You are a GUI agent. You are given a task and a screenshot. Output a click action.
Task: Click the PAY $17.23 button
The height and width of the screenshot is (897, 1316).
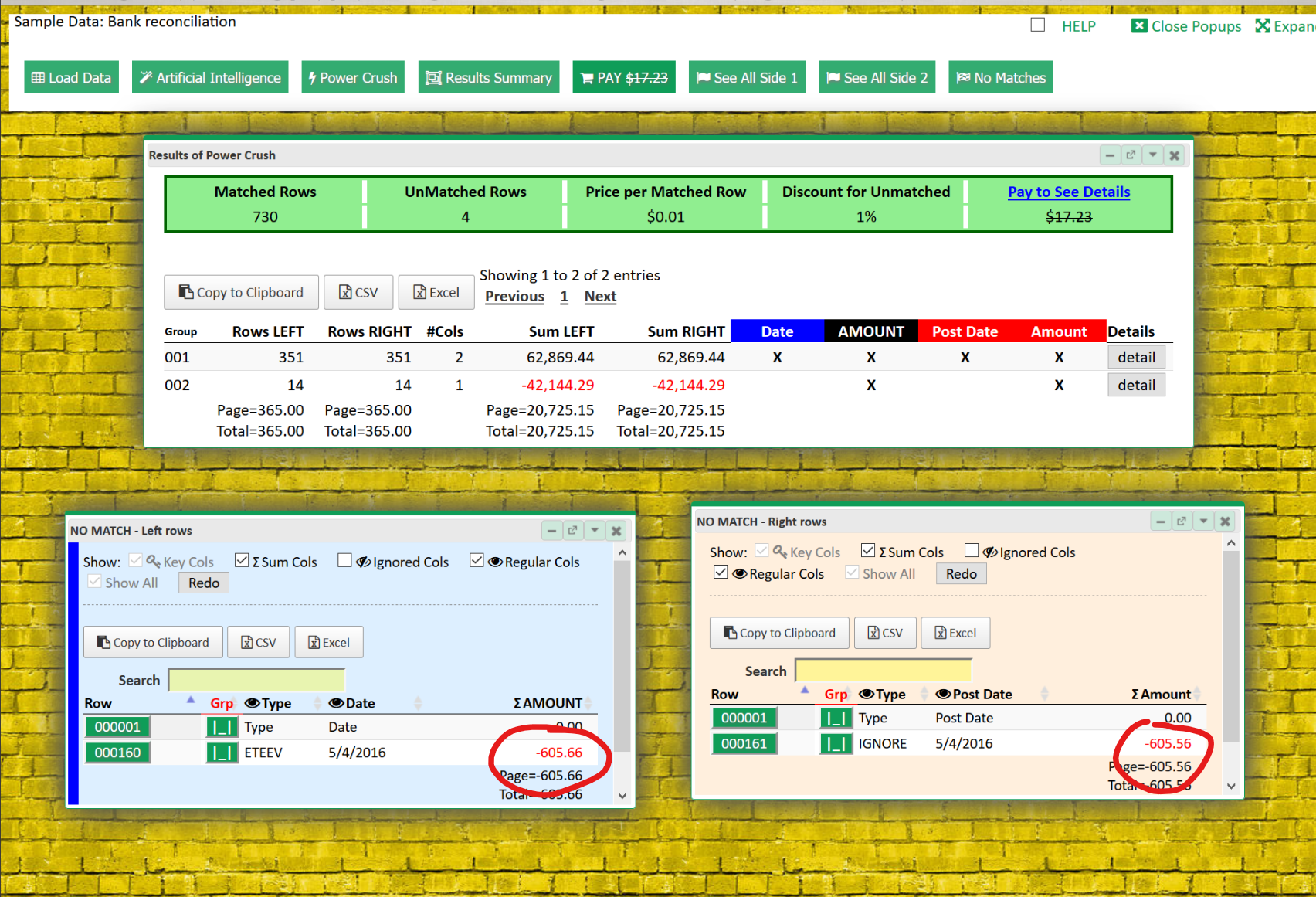tap(624, 77)
